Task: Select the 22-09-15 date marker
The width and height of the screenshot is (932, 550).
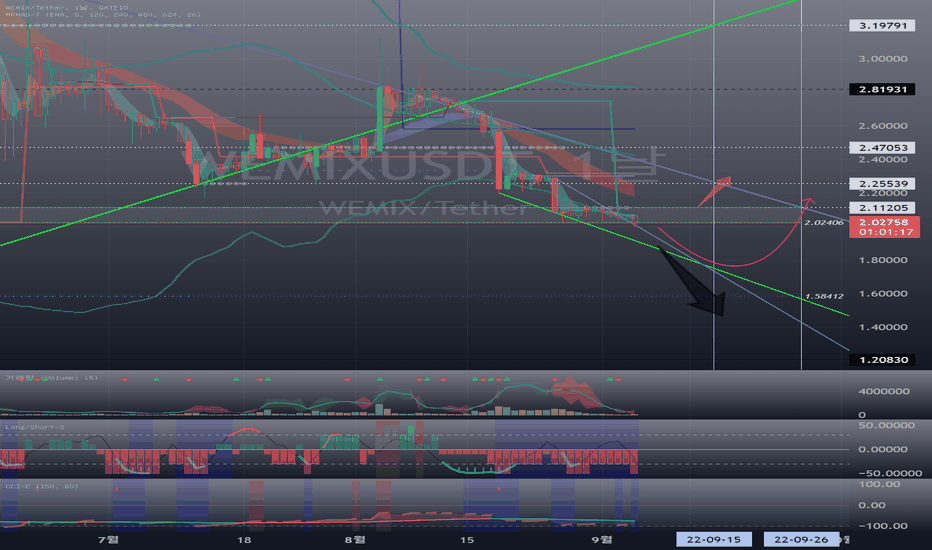Action: point(714,539)
